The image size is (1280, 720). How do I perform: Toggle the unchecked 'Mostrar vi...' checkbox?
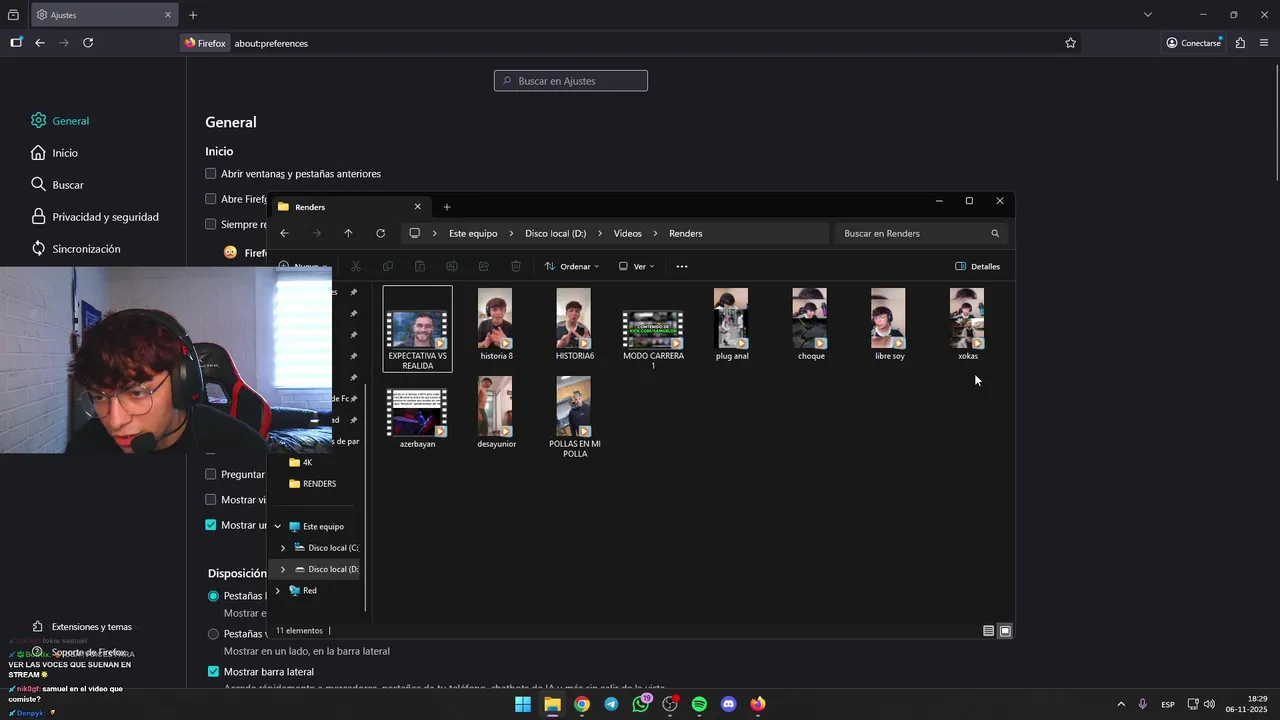[x=210, y=500]
